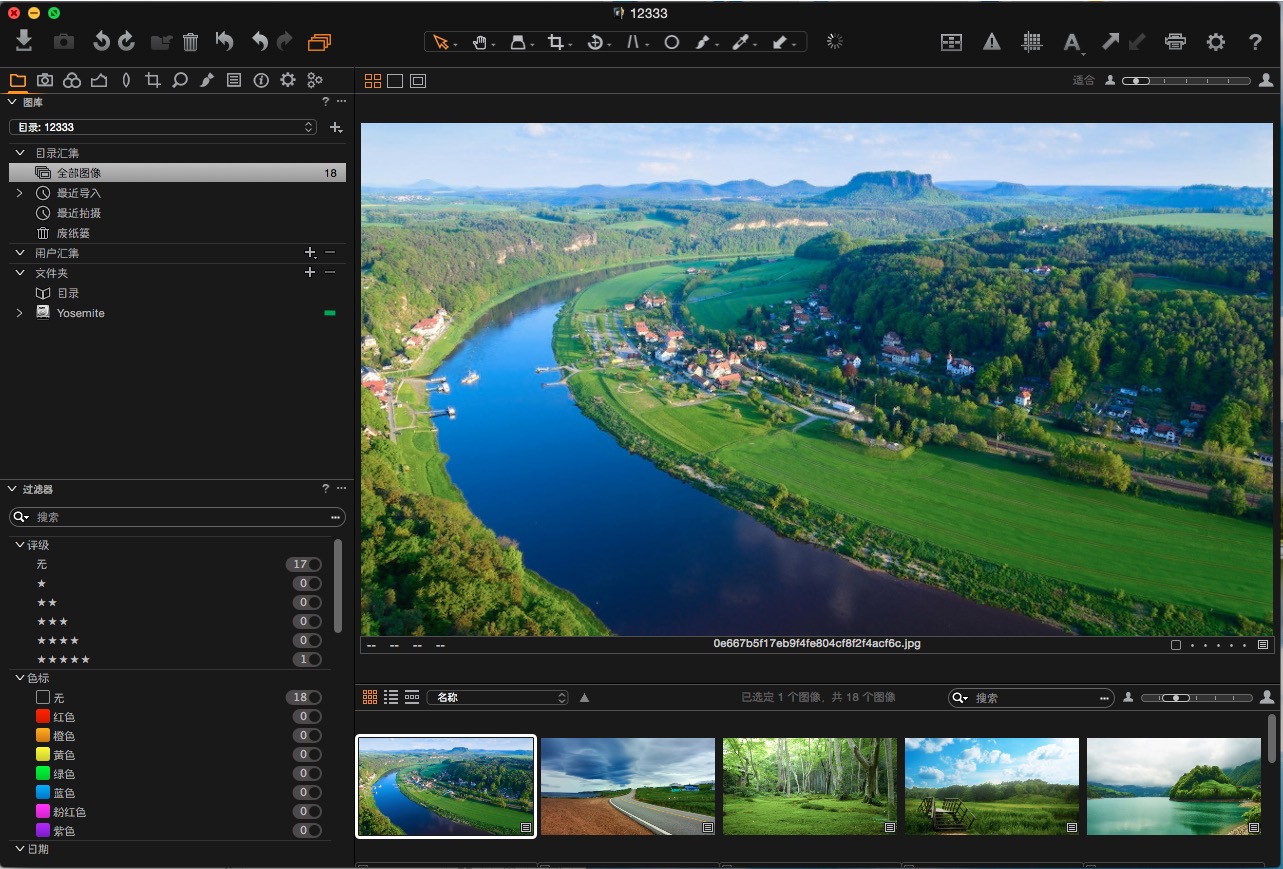Move the selected image to the trash
This screenshot has height=869, width=1283.
[x=190, y=42]
